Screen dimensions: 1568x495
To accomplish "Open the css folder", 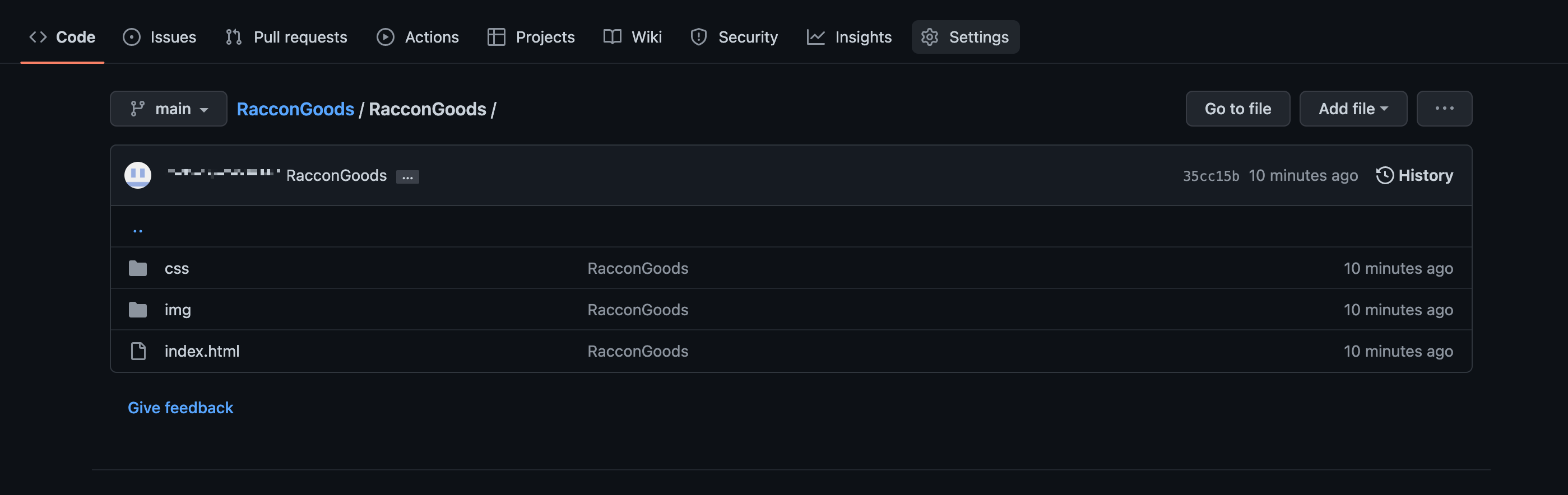I will 177,268.
